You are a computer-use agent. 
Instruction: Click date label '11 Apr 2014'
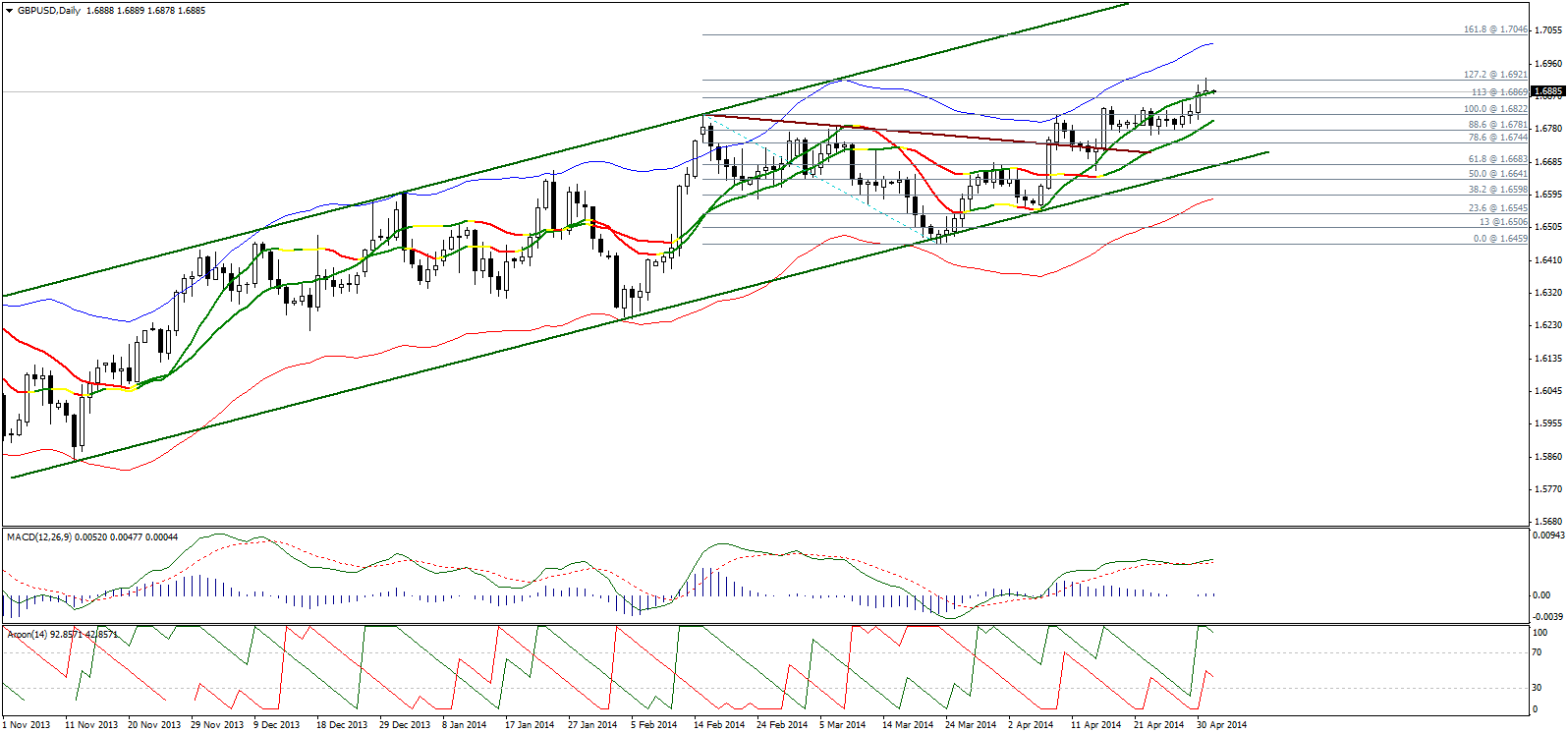(x=1096, y=725)
